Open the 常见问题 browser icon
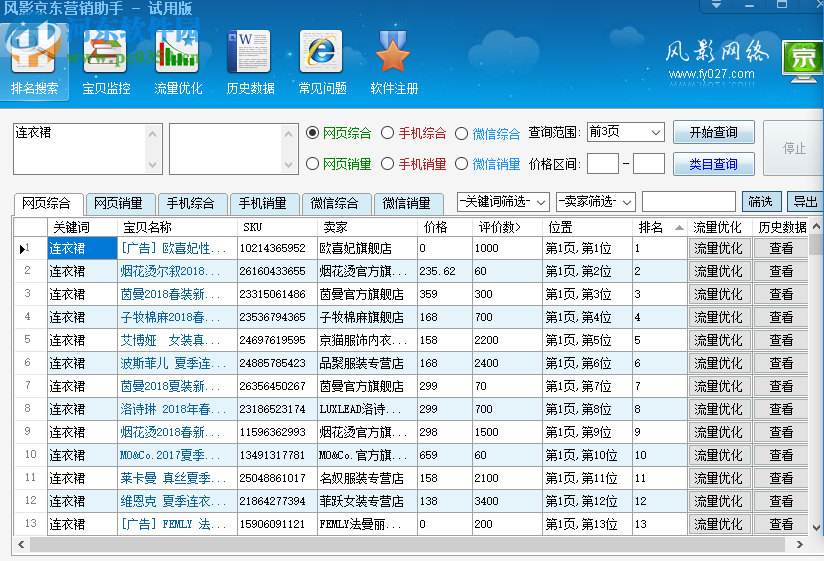 (321, 53)
